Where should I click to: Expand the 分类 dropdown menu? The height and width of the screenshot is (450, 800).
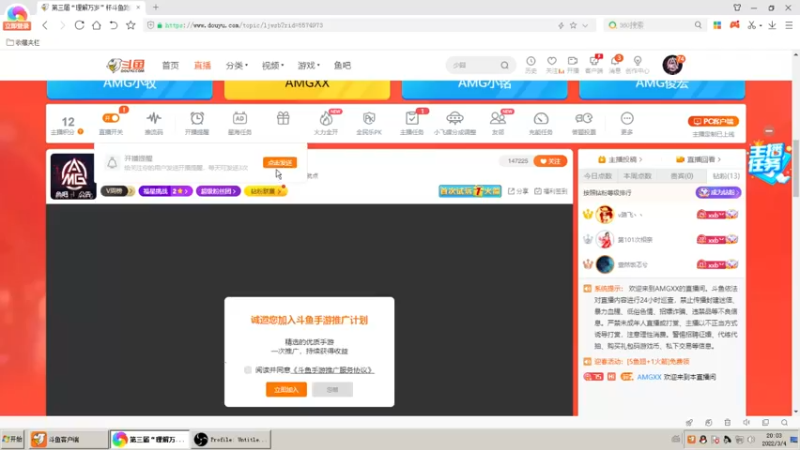coord(237,65)
